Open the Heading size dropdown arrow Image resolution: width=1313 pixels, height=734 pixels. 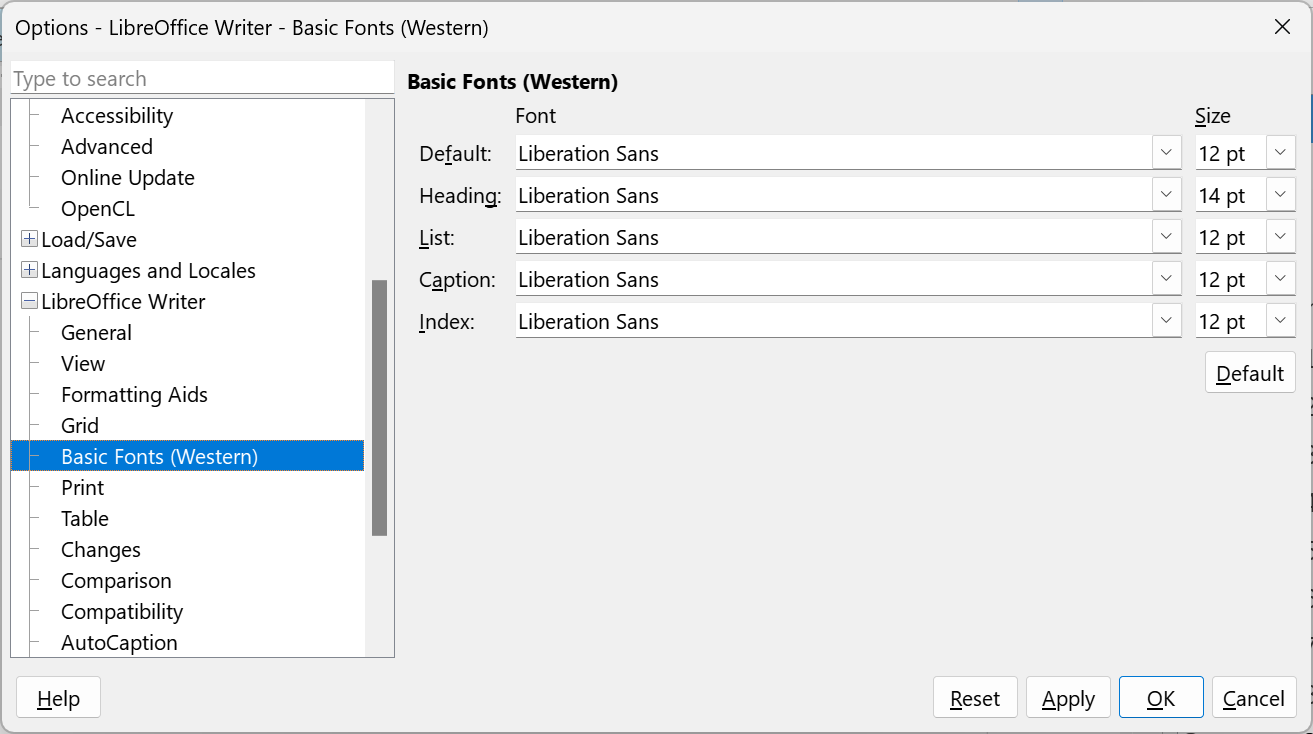click(1281, 195)
